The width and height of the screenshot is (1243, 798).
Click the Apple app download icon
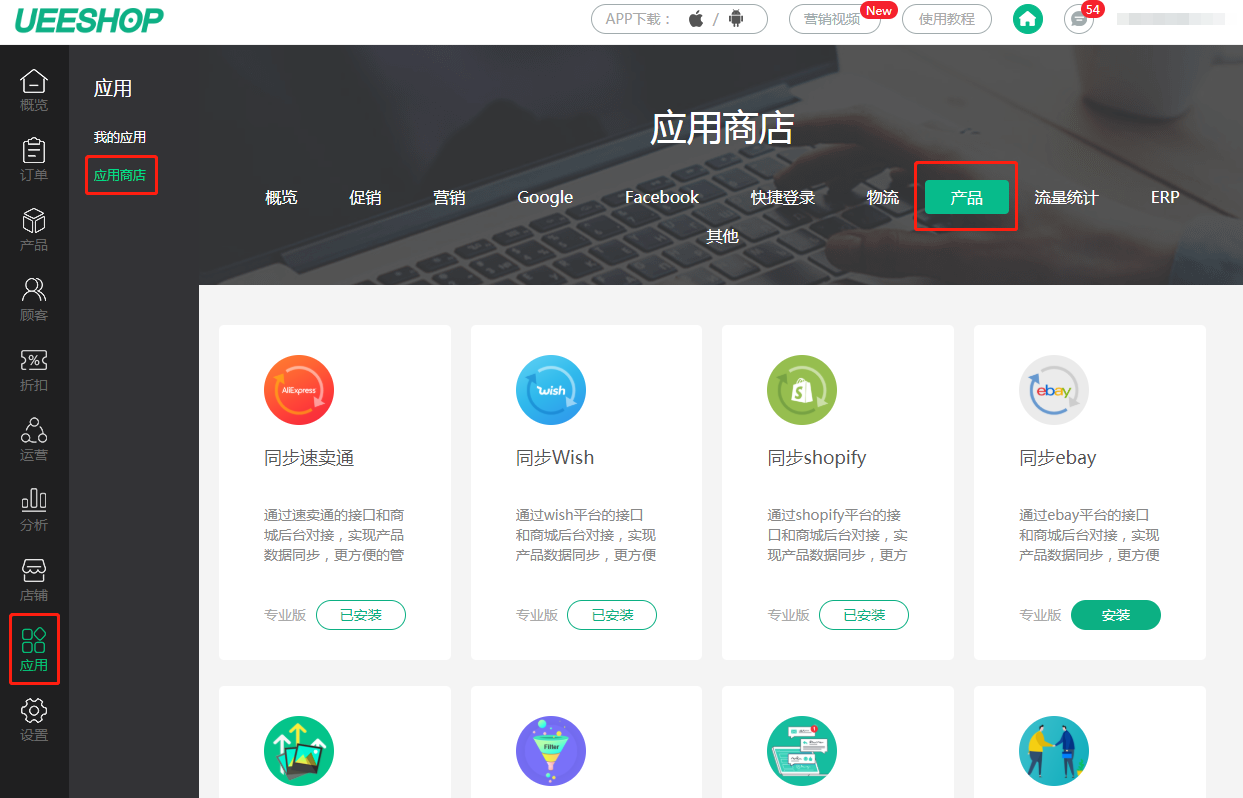[696, 19]
